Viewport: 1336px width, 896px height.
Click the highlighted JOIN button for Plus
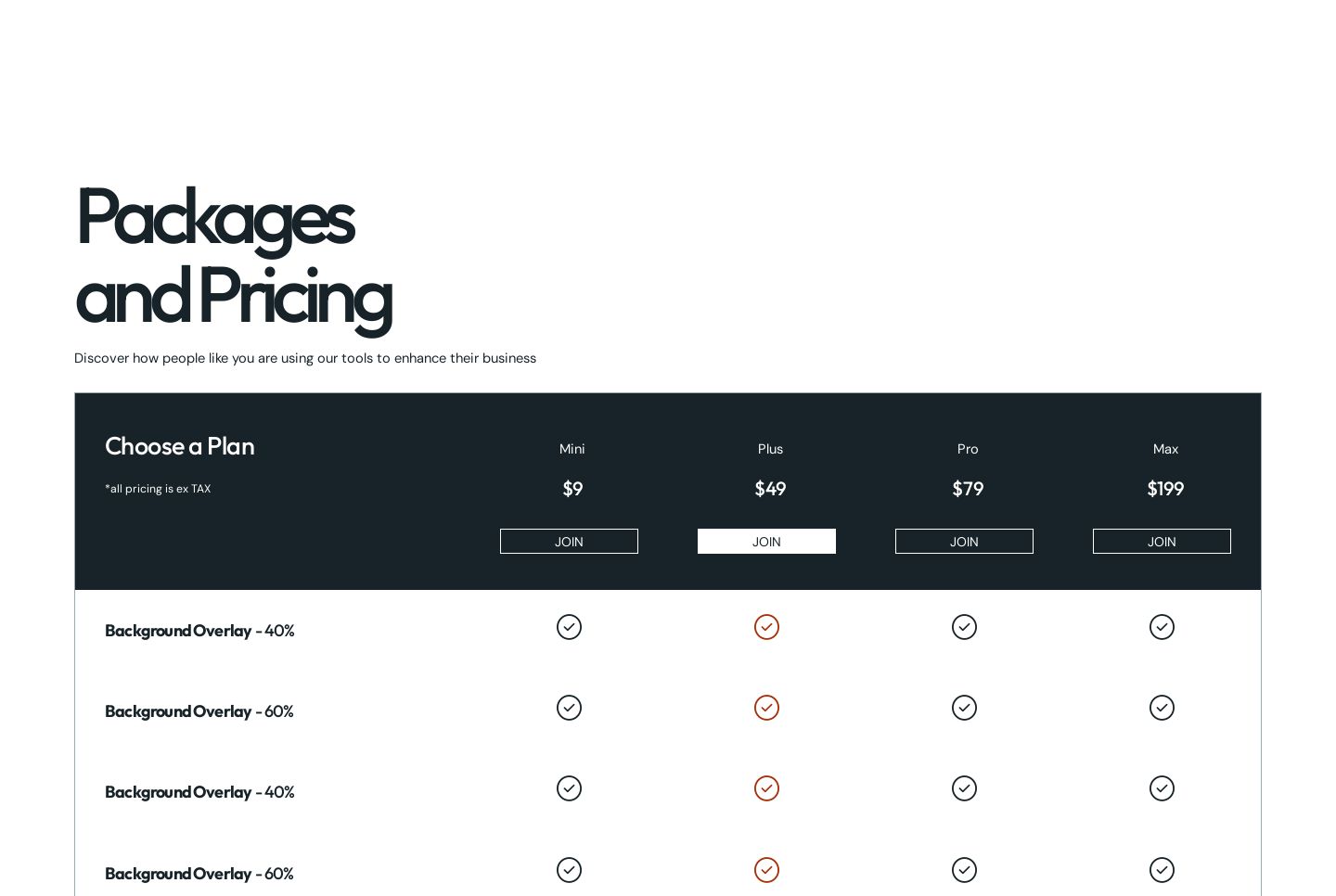[766, 542]
